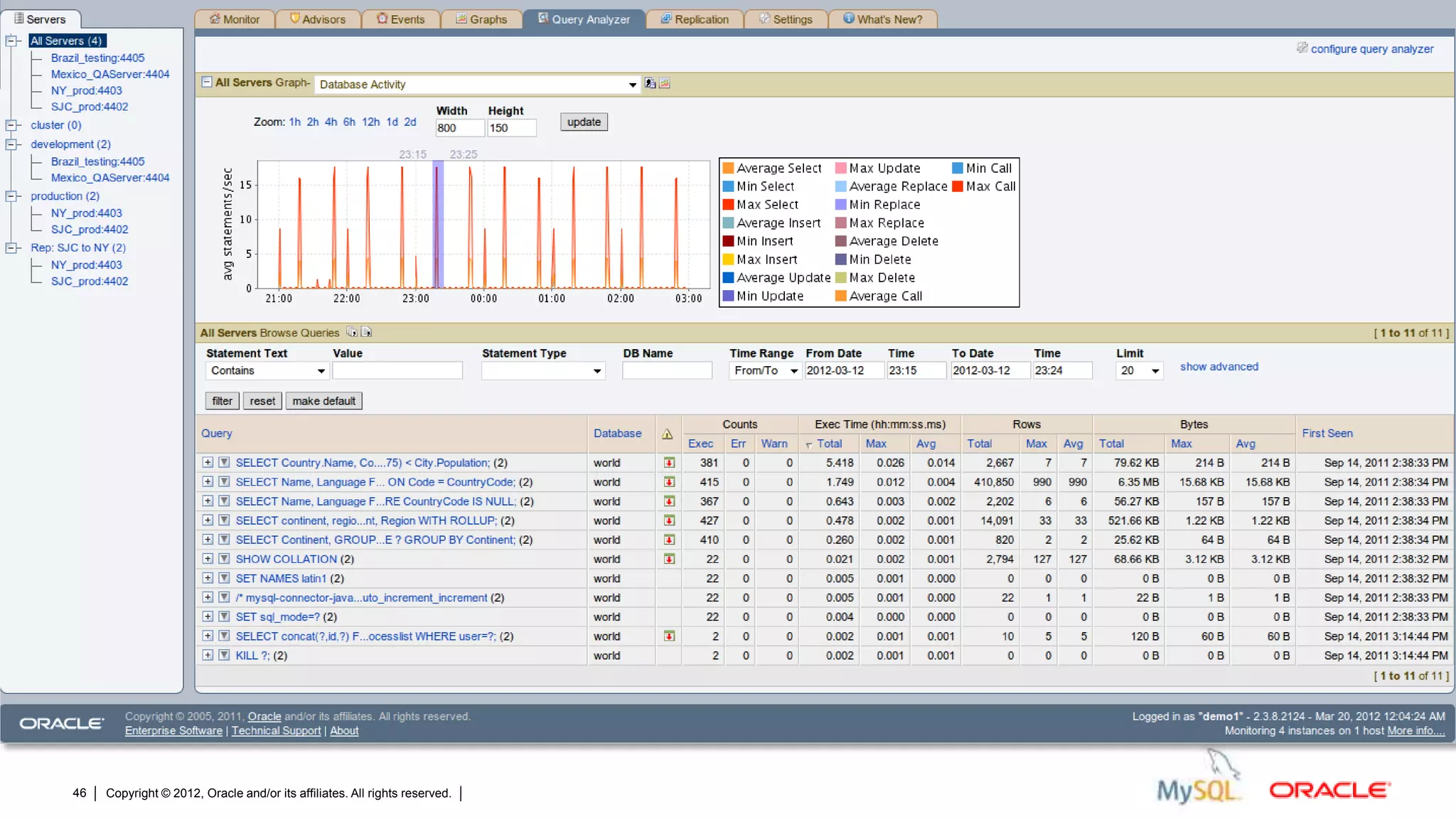1456x819 pixels.
Task: Select Mexico_QAServer:4404 under All Servers
Action: (110, 74)
